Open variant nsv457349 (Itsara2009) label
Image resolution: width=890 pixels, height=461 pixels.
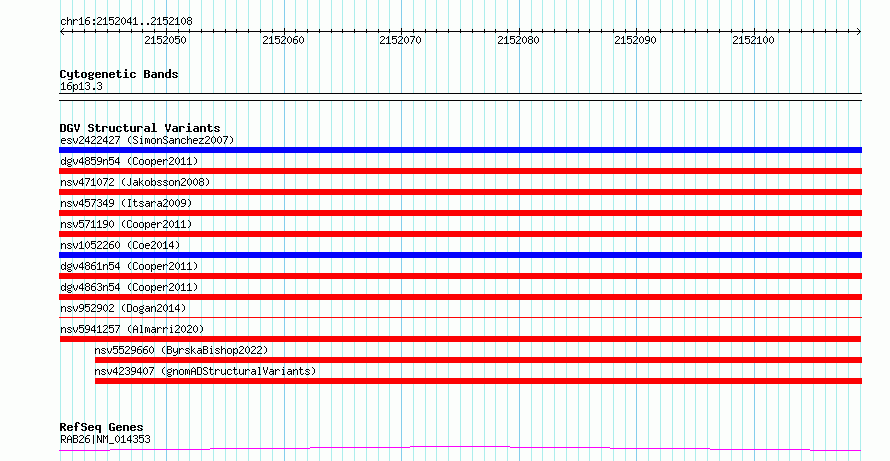(x=126, y=203)
